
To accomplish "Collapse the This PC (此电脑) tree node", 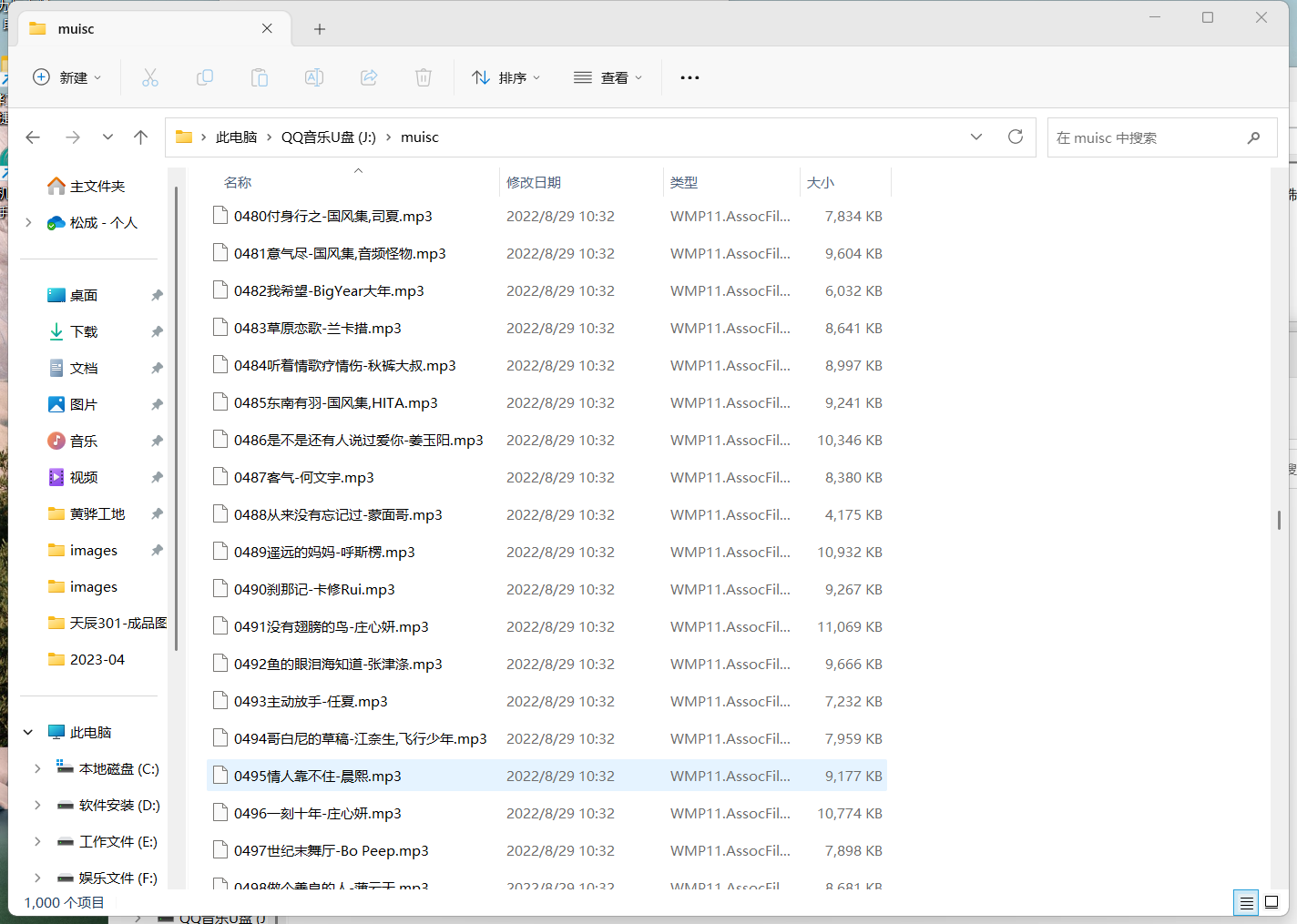I will tap(28, 732).
